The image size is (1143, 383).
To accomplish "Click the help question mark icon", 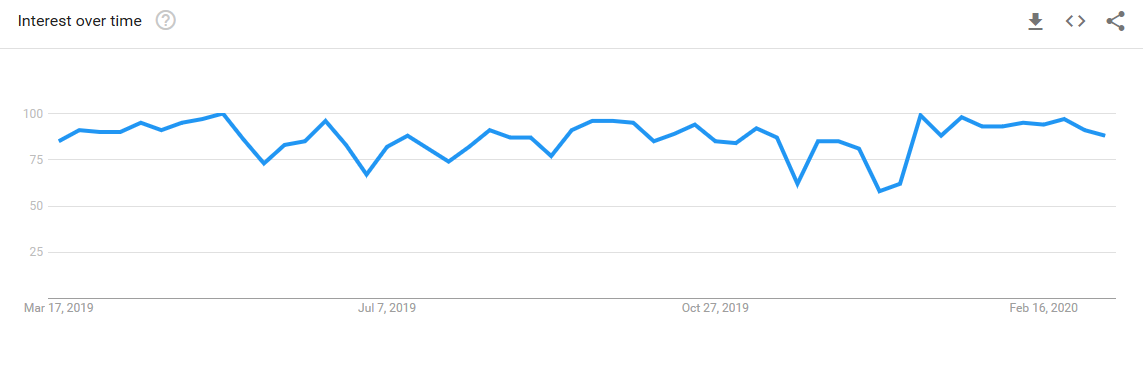I will 166,21.
